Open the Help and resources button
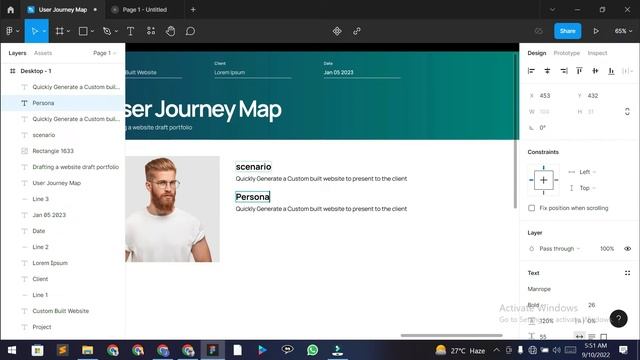The image size is (640, 360). 619,318
